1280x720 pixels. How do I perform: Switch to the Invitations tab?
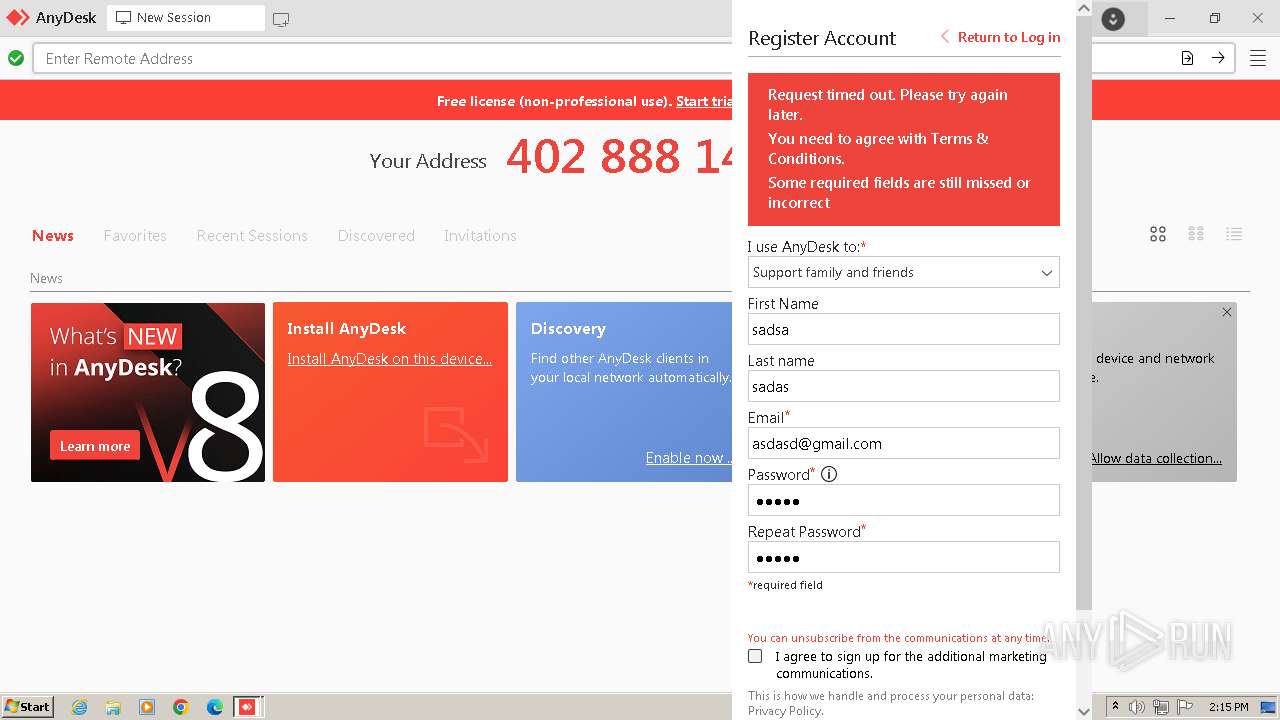[480, 236]
